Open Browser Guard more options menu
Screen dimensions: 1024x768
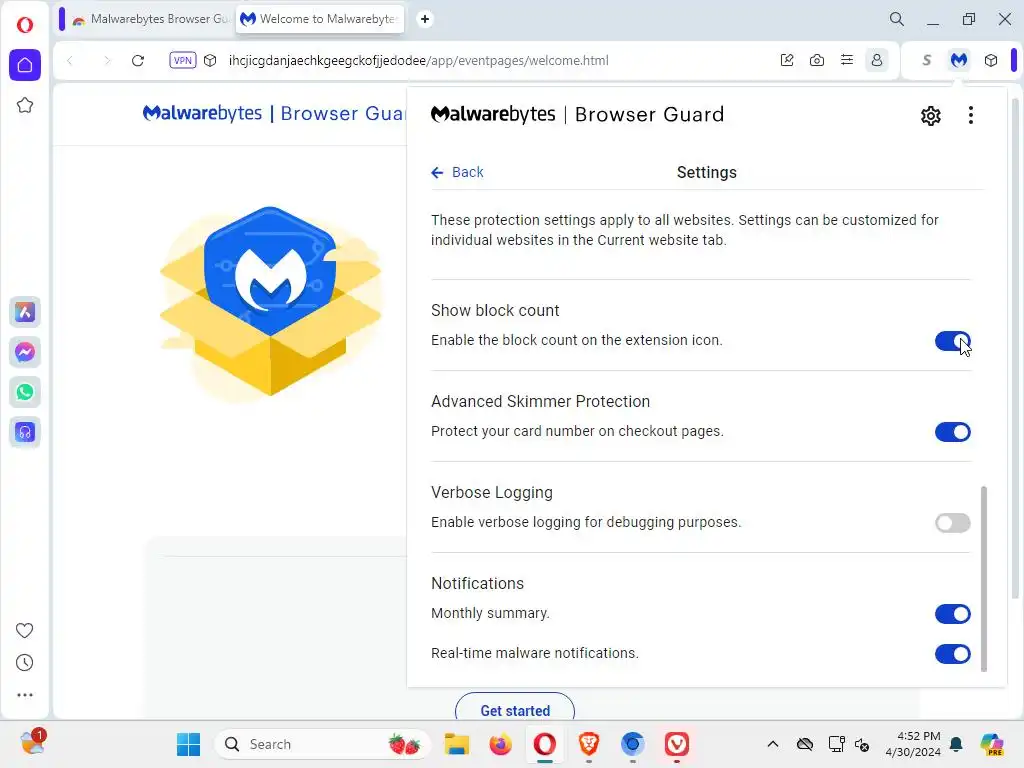point(970,116)
